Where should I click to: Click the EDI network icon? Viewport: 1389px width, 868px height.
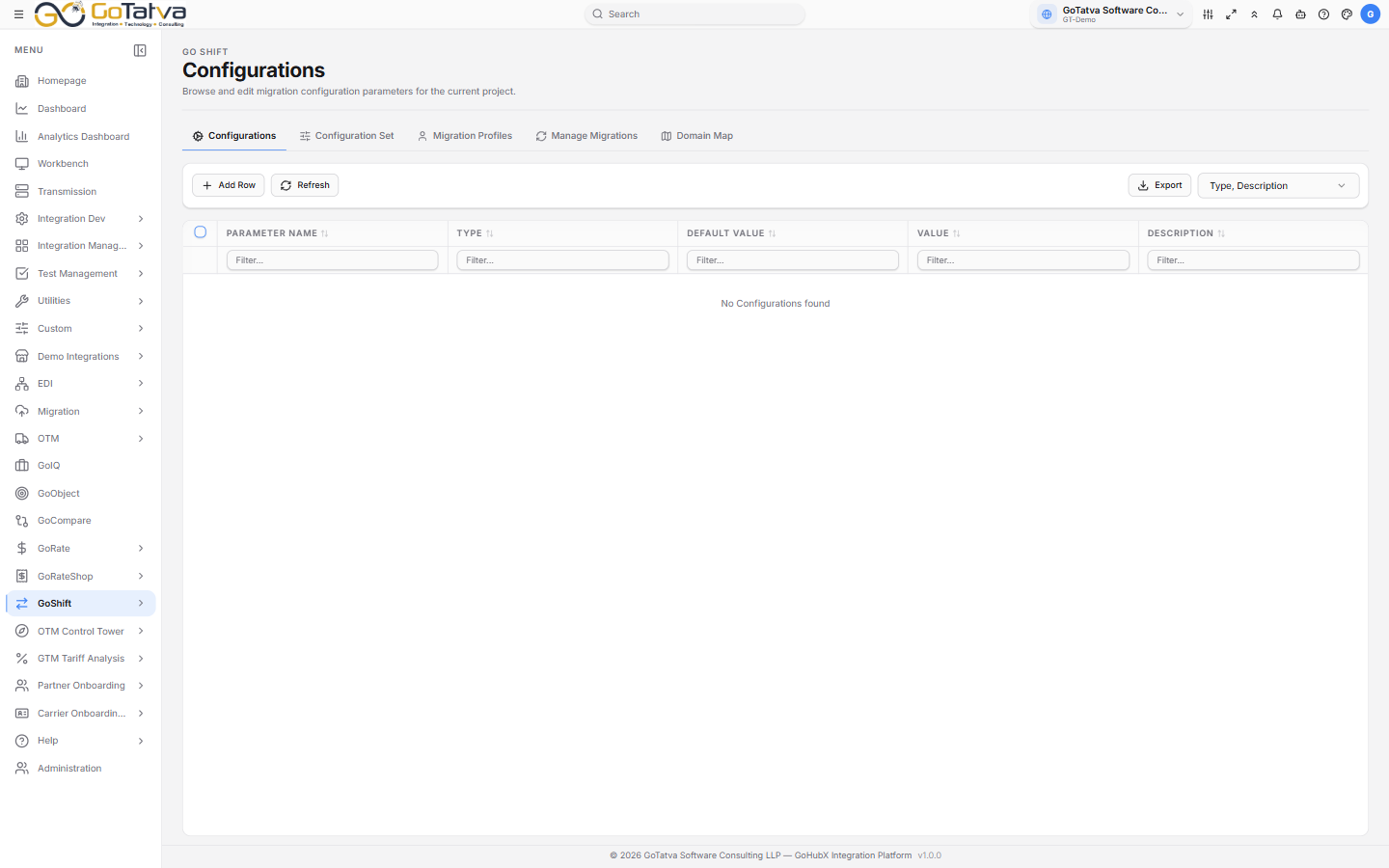tap(21, 384)
